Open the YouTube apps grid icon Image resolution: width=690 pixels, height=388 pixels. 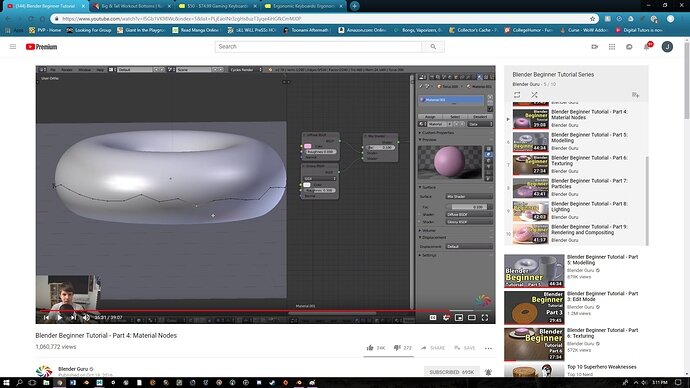pyautogui.click(x=612, y=47)
